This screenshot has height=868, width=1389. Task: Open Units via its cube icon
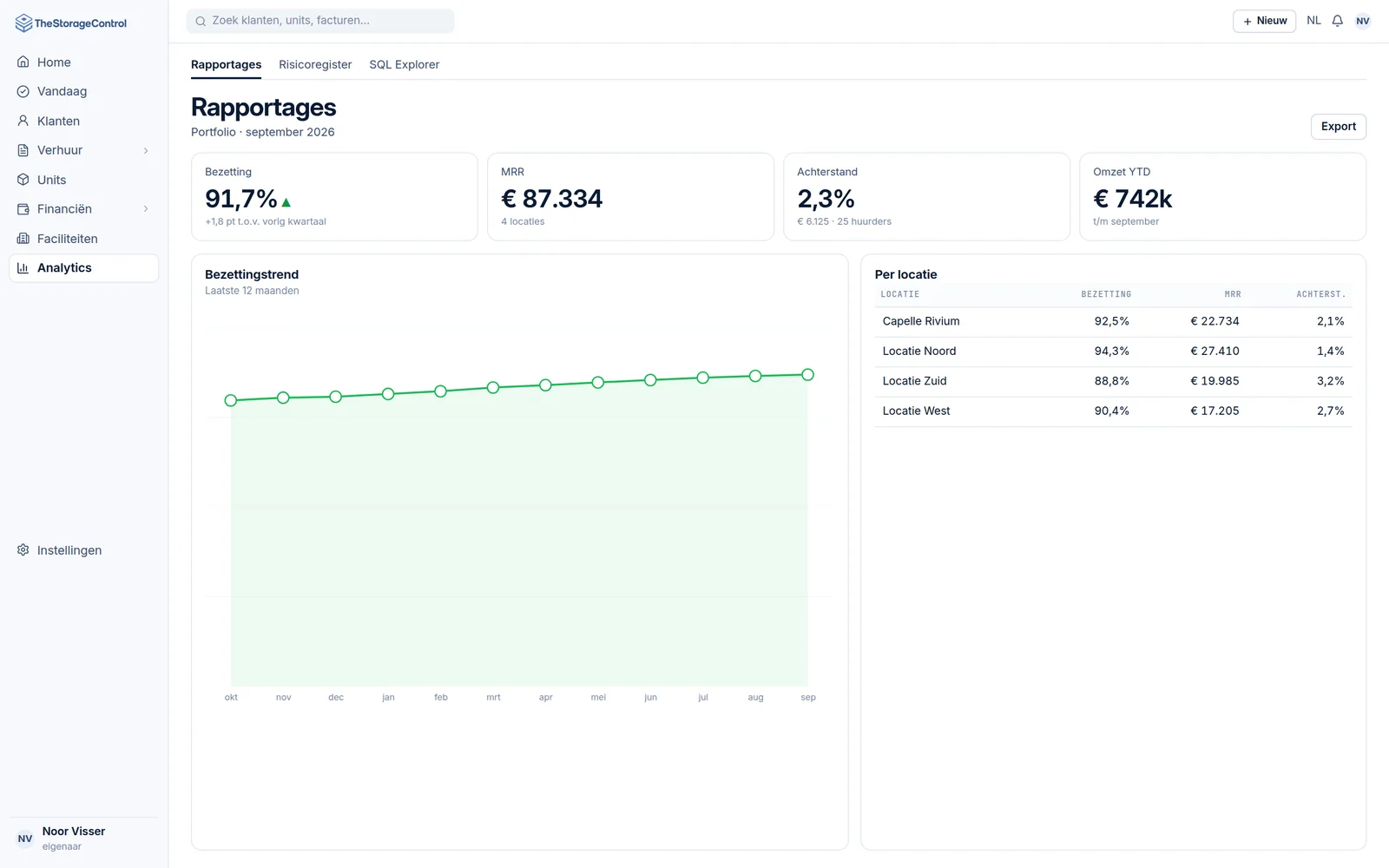pyautogui.click(x=23, y=180)
